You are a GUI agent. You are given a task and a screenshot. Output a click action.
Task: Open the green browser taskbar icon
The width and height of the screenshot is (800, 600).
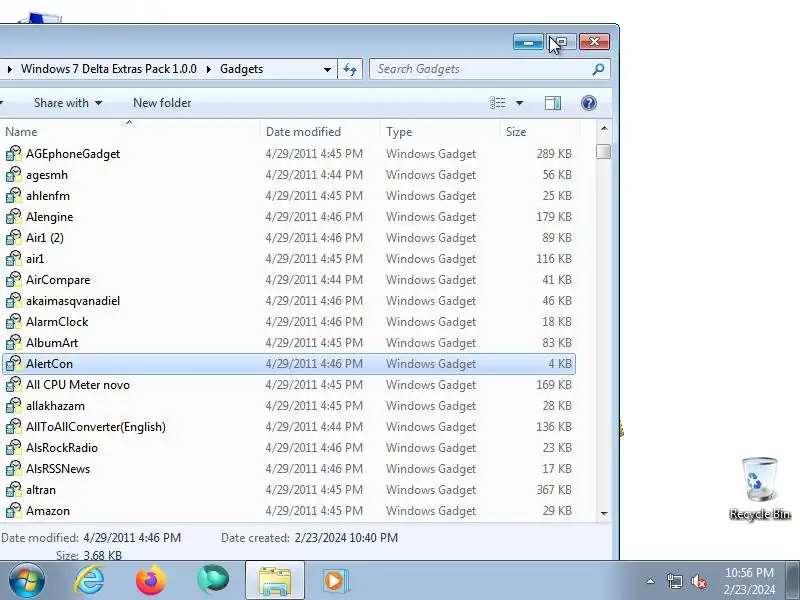coord(213,580)
